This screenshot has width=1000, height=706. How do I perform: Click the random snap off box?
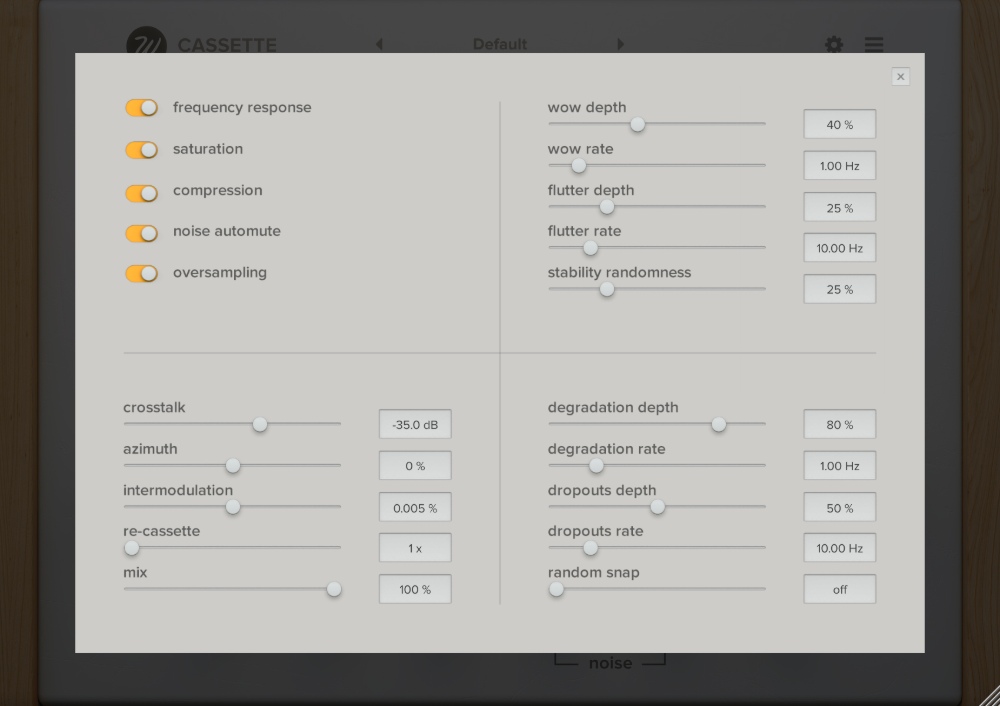pyautogui.click(x=839, y=589)
